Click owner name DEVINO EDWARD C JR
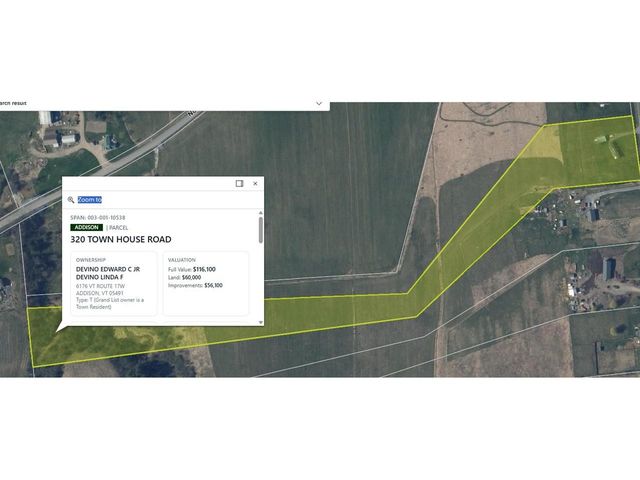This screenshot has height=480, width=640. (x=108, y=269)
